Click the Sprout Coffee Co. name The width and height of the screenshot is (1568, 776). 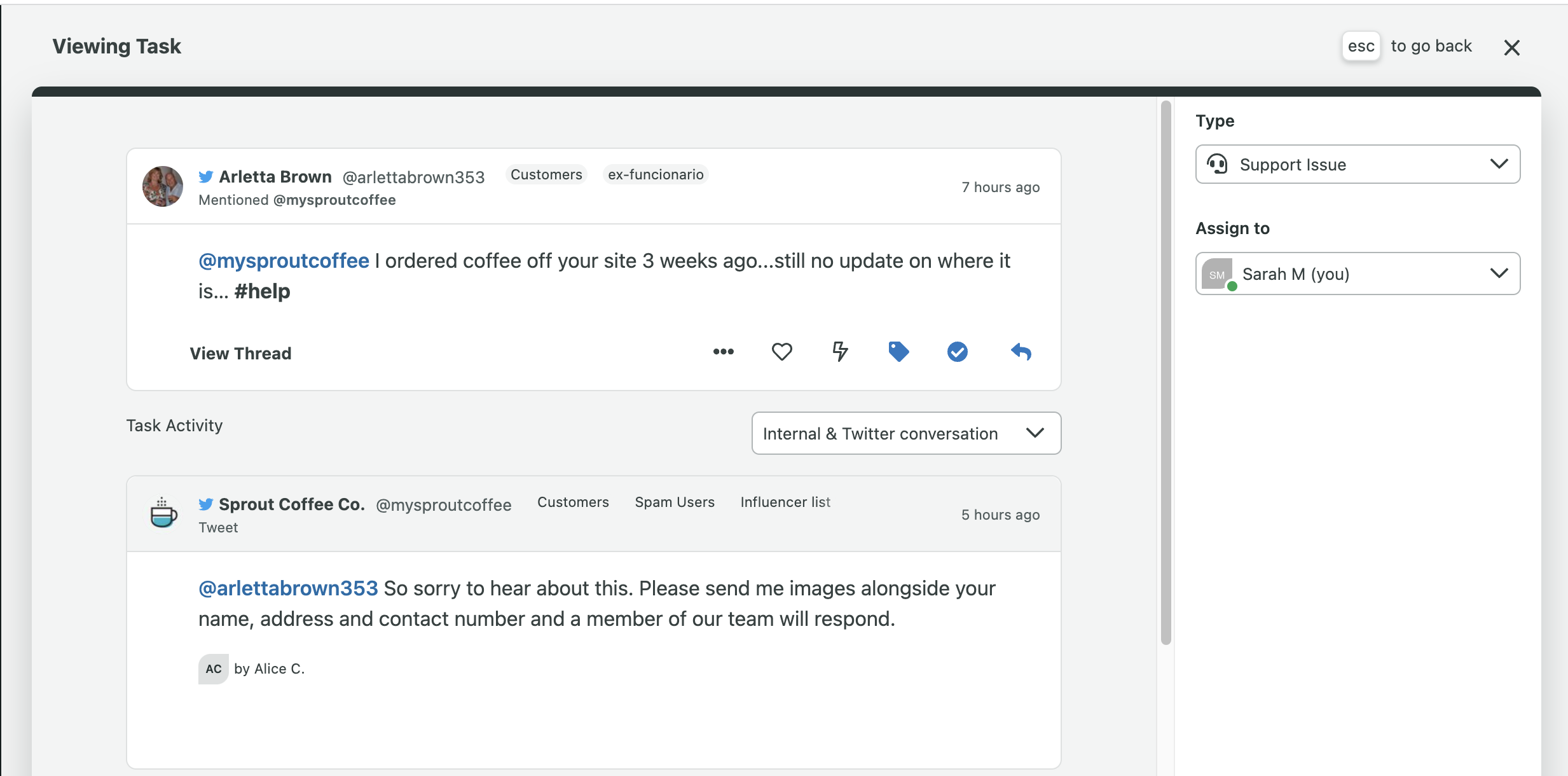(292, 504)
